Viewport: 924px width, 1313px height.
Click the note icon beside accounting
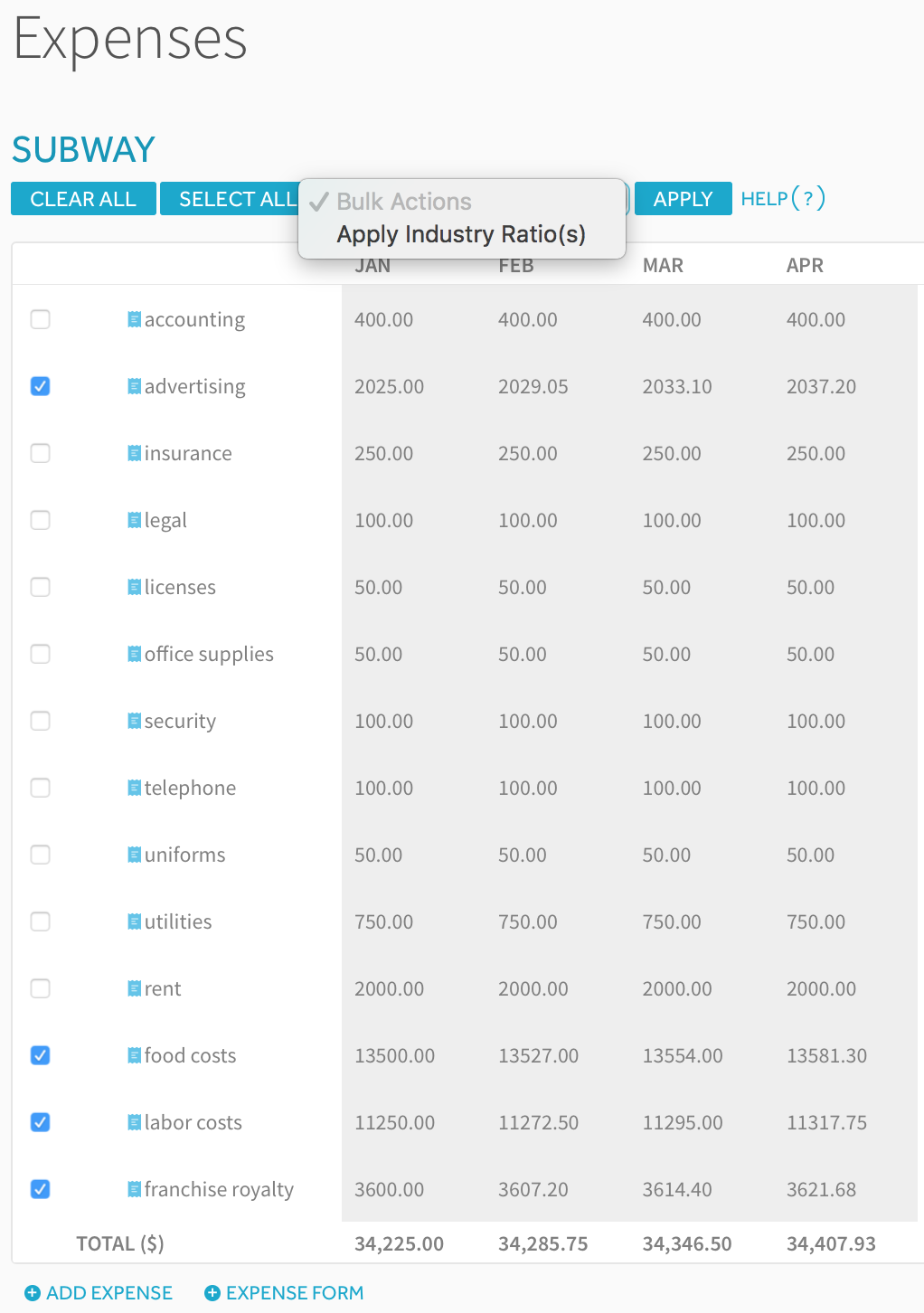[x=134, y=319]
